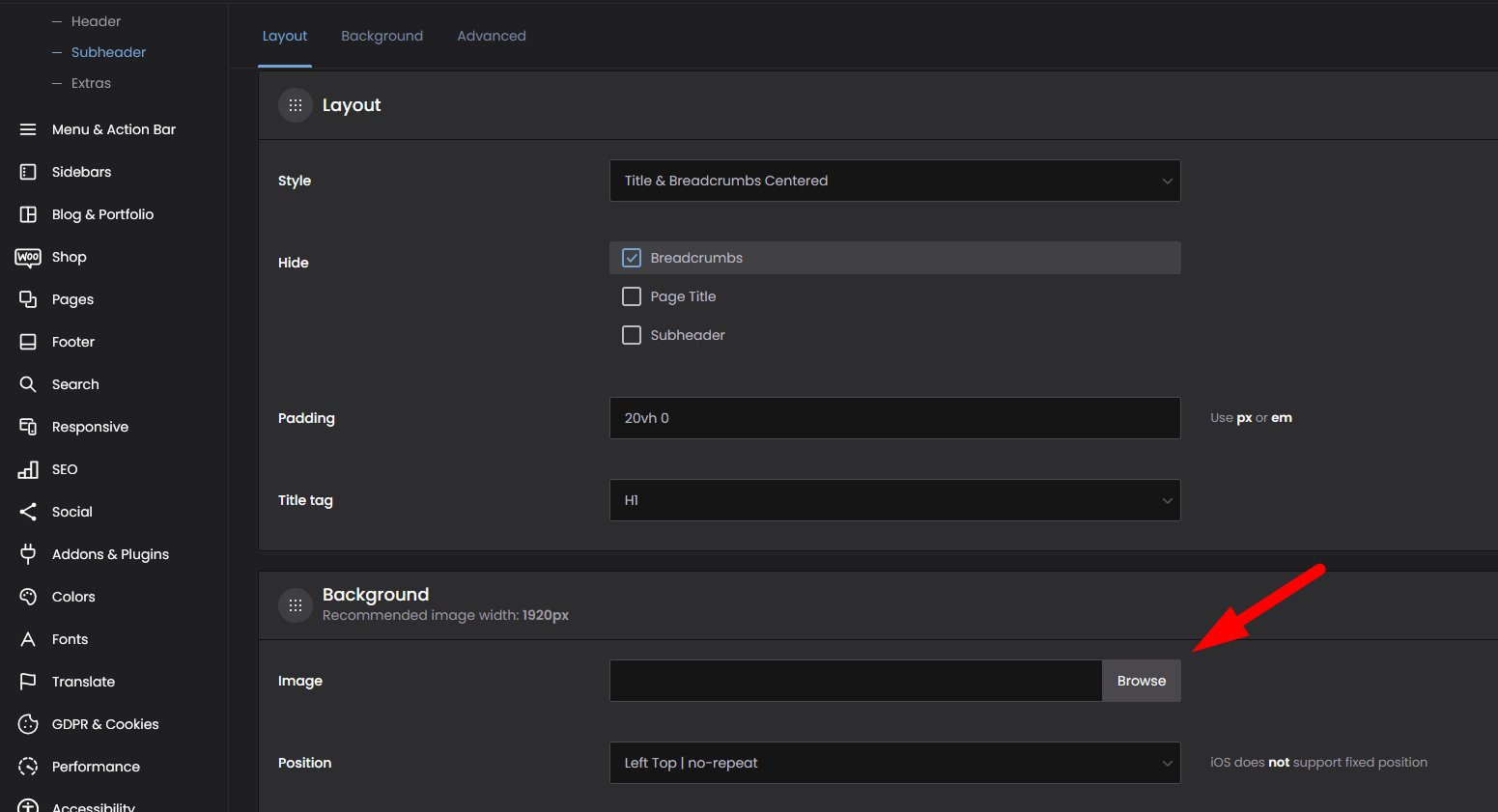
Task: Click the Addons & Plugins plug icon
Action: click(28, 554)
